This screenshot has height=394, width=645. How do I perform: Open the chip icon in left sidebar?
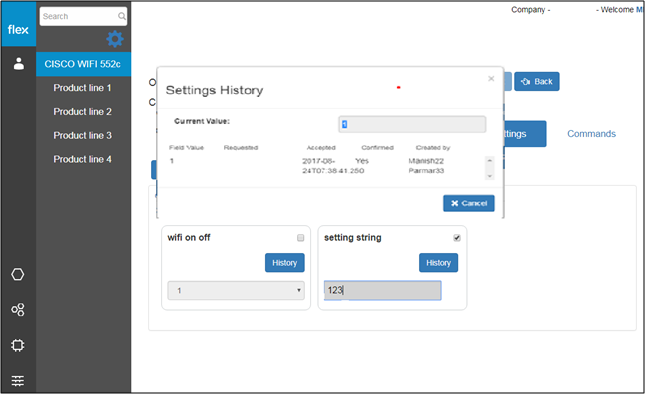click(18, 345)
